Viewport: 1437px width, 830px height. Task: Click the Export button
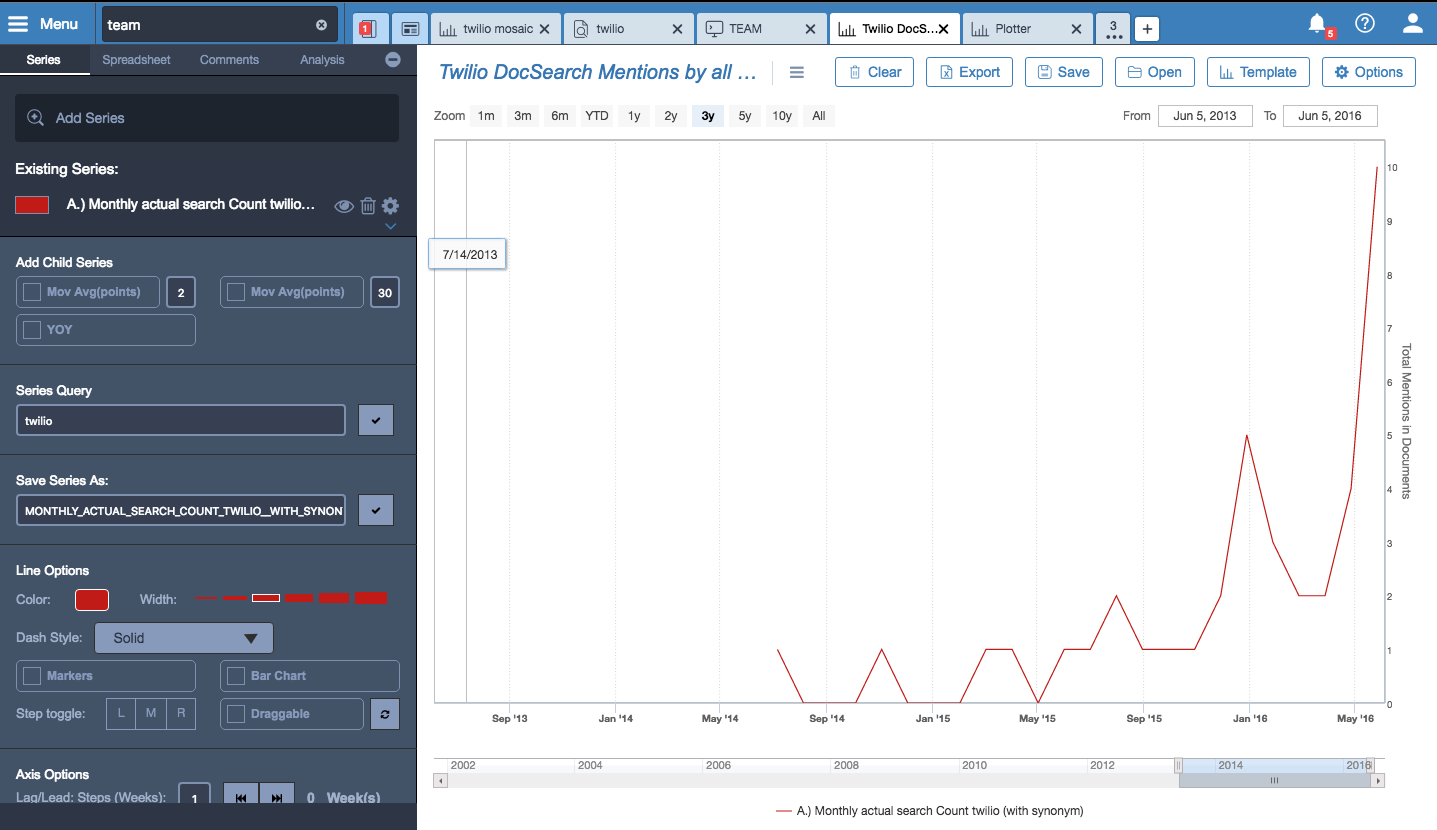(969, 72)
